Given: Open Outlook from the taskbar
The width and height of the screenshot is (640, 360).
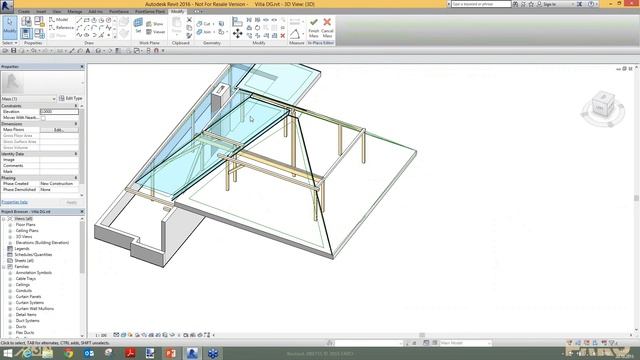Looking at the screenshot, I should pyautogui.click(x=89, y=353).
